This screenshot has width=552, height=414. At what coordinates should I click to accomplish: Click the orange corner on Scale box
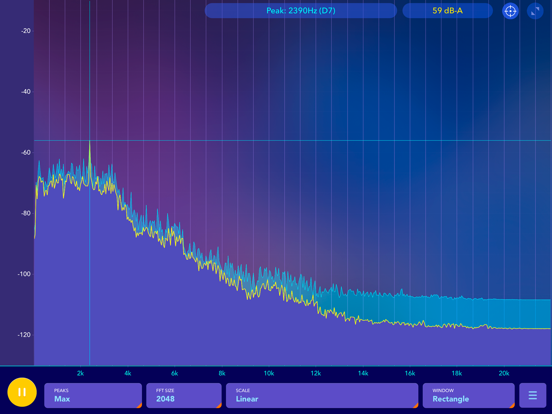(415, 406)
